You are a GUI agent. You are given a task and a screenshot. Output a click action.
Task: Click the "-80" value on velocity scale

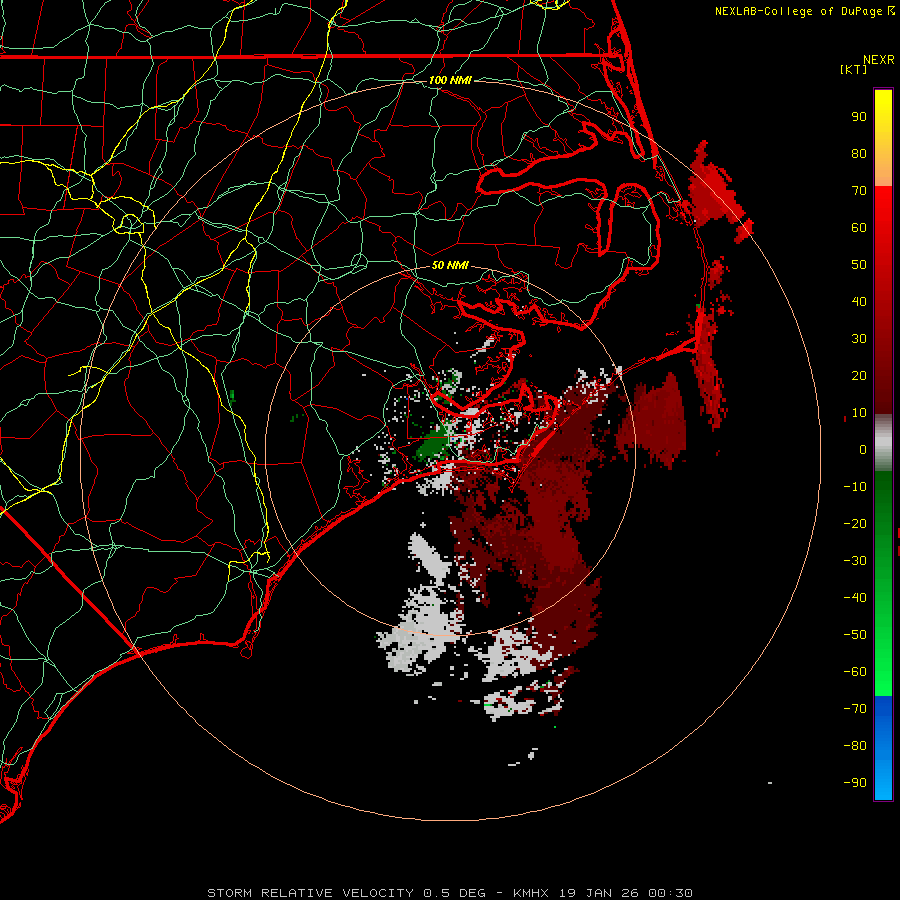tap(855, 746)
